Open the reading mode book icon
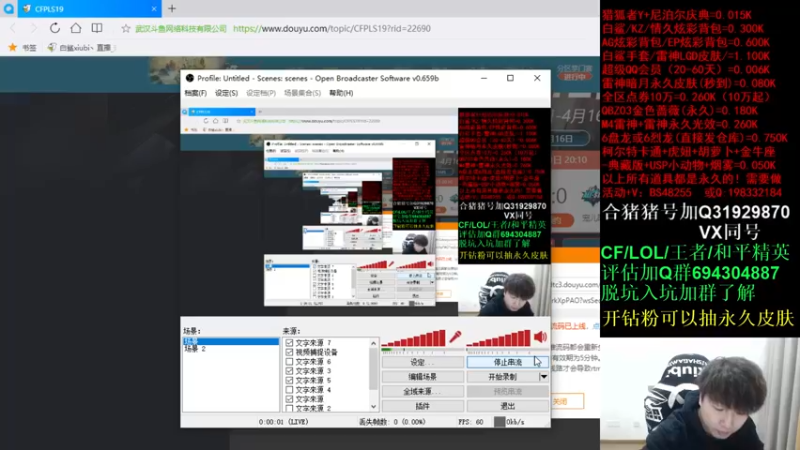The width and height of the screenshot is (800, 450). [x=96, y=28]
